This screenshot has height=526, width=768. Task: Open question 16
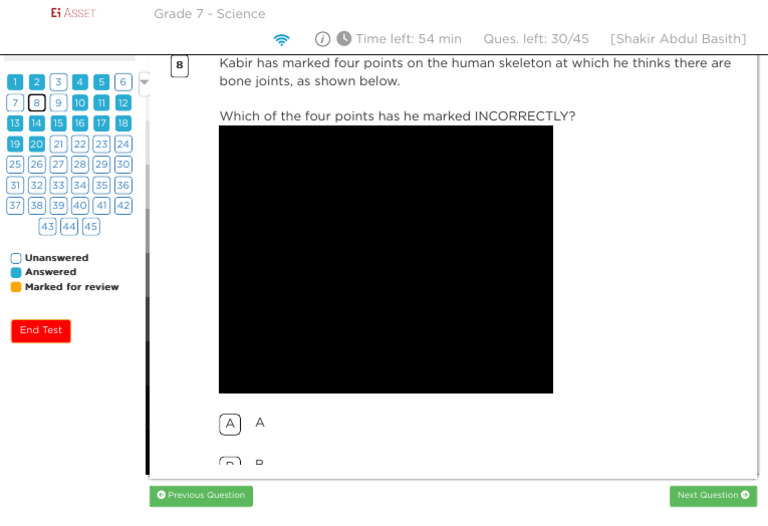coord(80,123)
